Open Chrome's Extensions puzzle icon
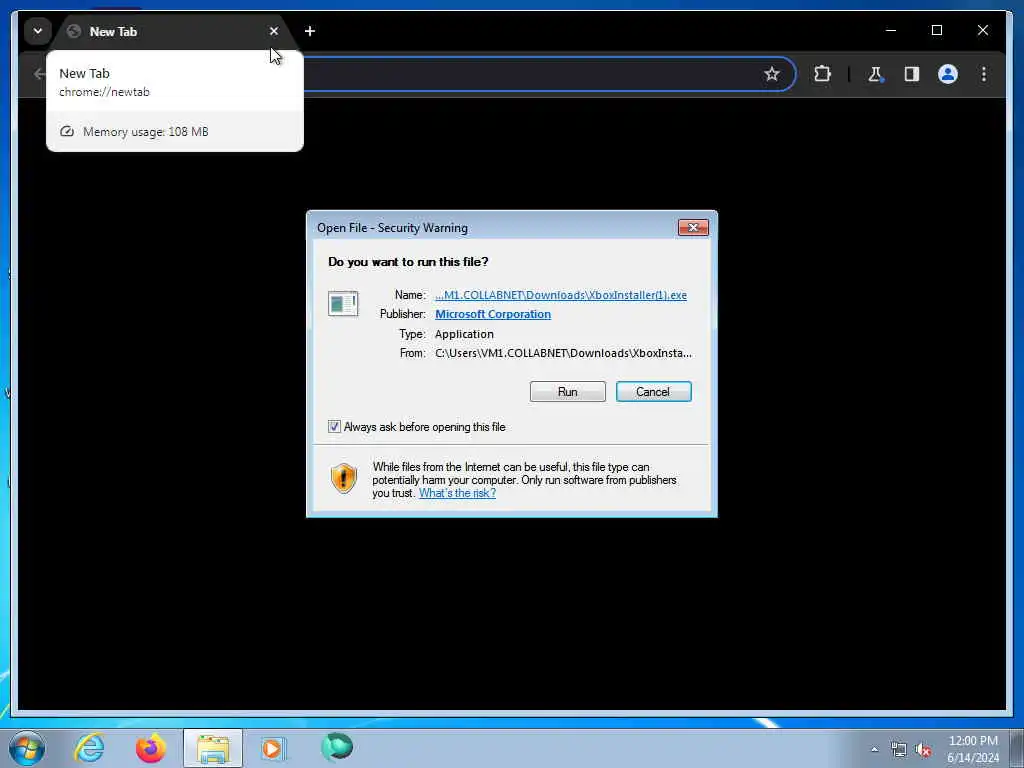The width and height of the screenshot is (1024, 768). click(x=822, y=74)
